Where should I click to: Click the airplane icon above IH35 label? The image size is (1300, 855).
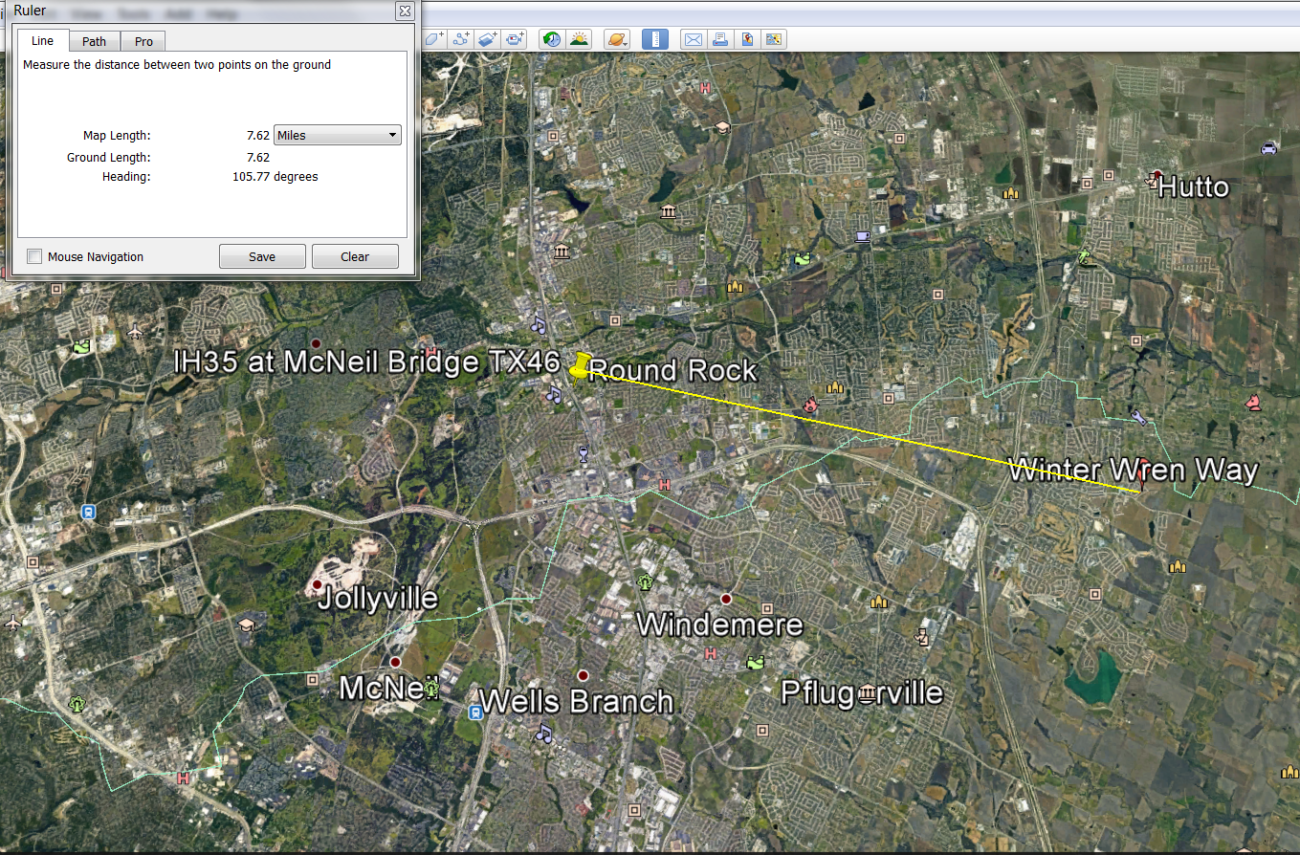point(136,330)
